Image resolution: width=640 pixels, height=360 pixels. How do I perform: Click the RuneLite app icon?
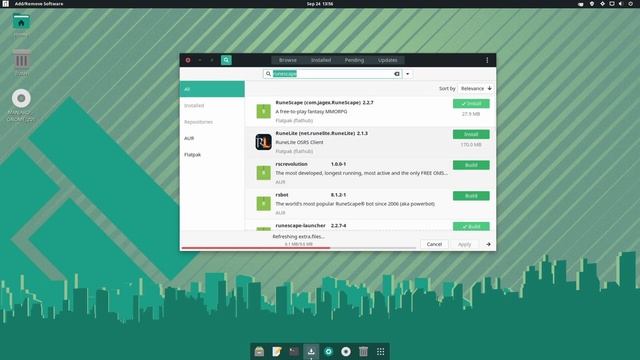coord(263,142)
